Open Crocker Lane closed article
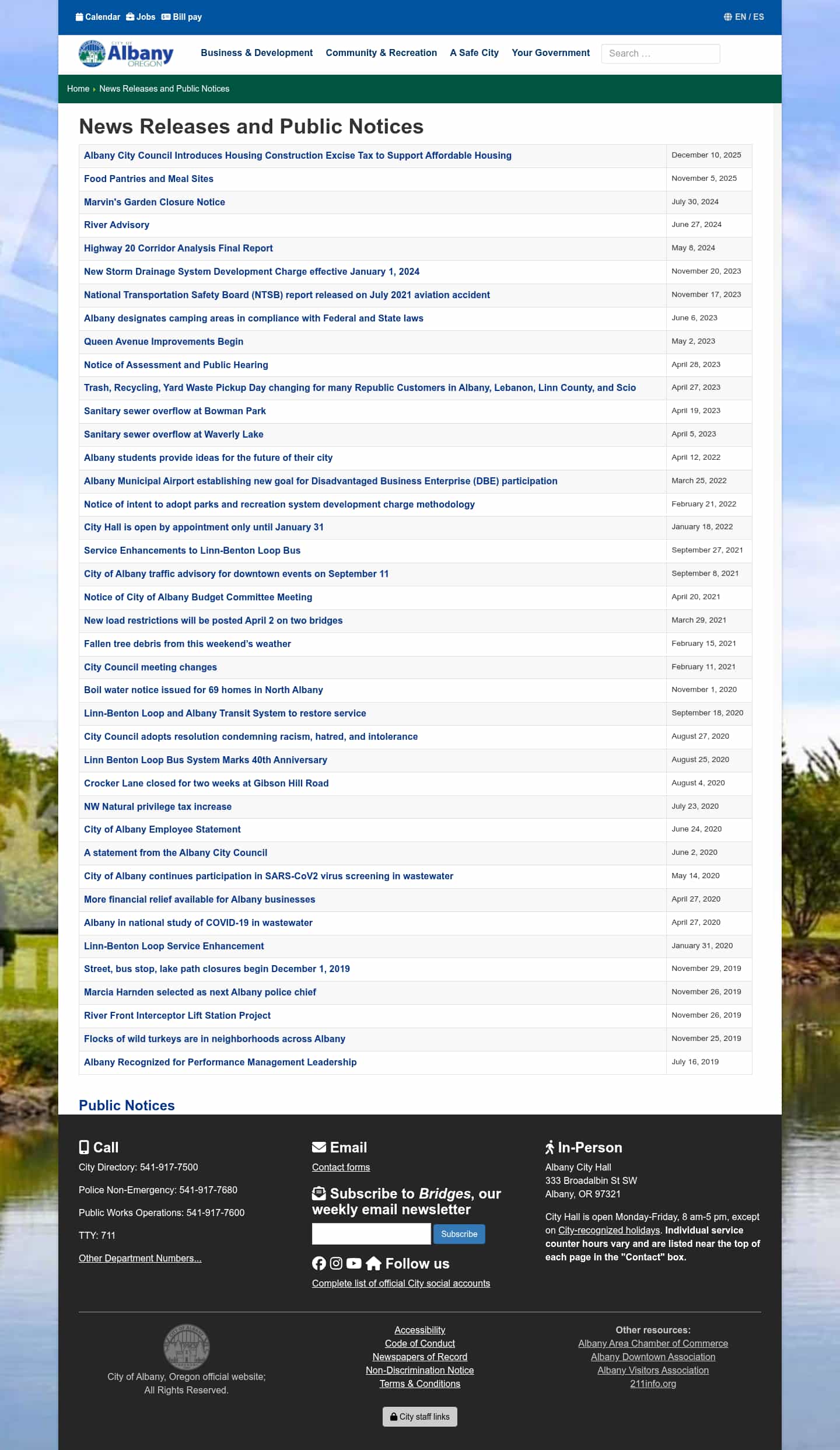840x1450 pixels. (x=206, y=783)
